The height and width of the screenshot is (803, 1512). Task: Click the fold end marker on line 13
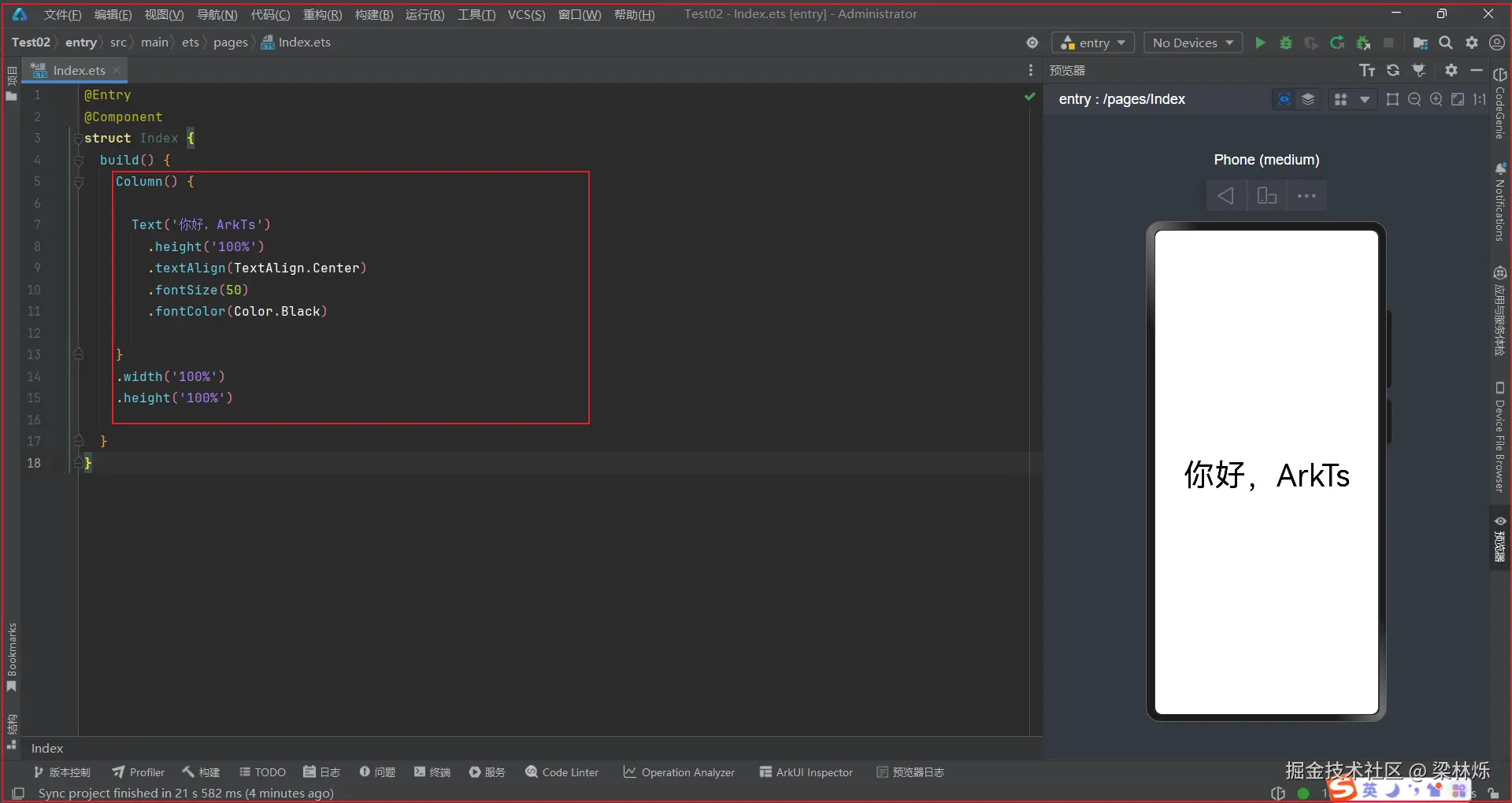point(78,354)
